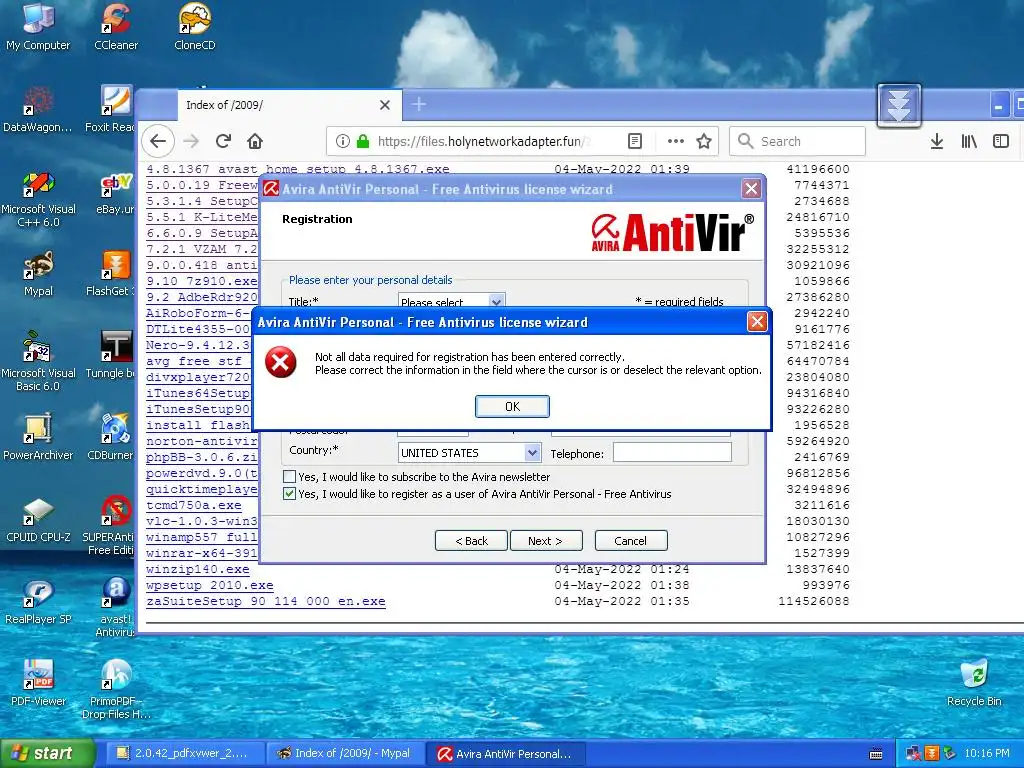1024x768 pixels.
Task: Open Microsoft Visual C++ 6.0 shortcut
Action: tap(38, 197)
